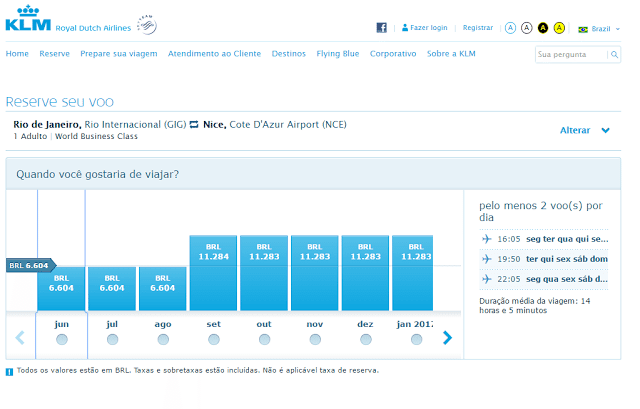The width and height of the screenshot is (640, 409).
Task: Click the out BRL 11.283 price bar
Action: click(x=264, y=273)
